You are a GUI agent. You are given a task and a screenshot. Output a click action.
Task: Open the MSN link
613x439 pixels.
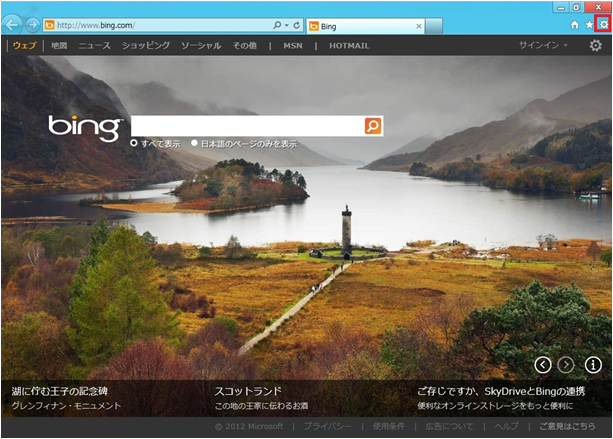[x=293, y=46]
